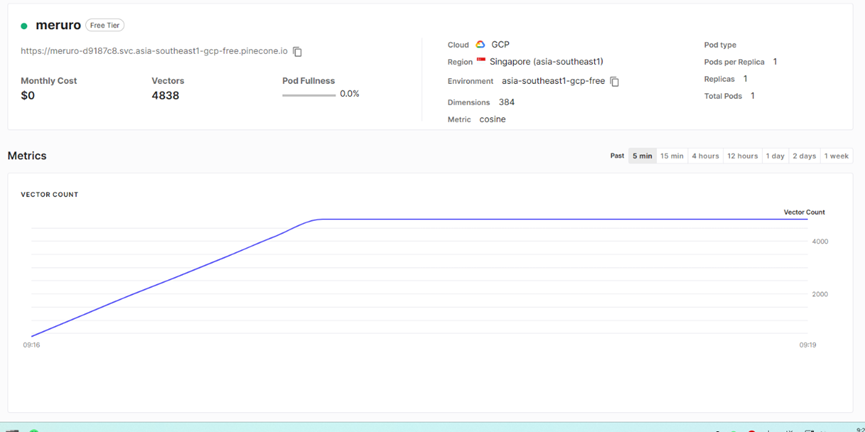The width and height of the screenshot is (865, 432).
Task: Click the vector count line plateau
Action: [563, 220]
